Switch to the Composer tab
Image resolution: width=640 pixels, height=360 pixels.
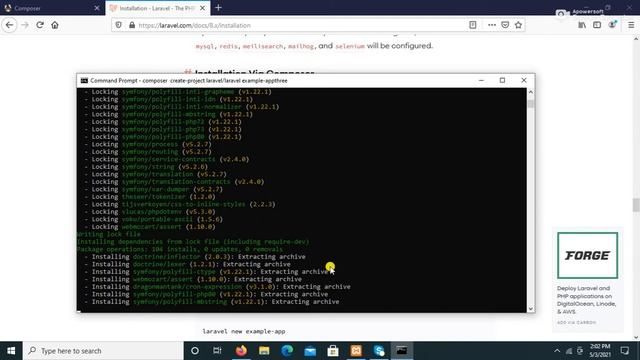[52, 8]
